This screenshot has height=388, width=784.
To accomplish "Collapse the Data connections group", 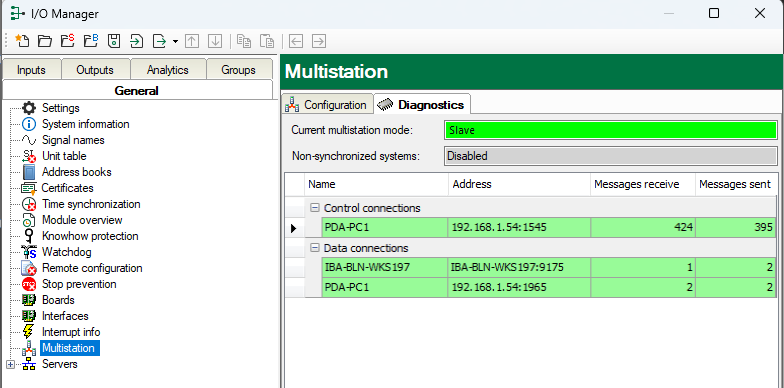I will pyautogui.click(x=314, y=248).
